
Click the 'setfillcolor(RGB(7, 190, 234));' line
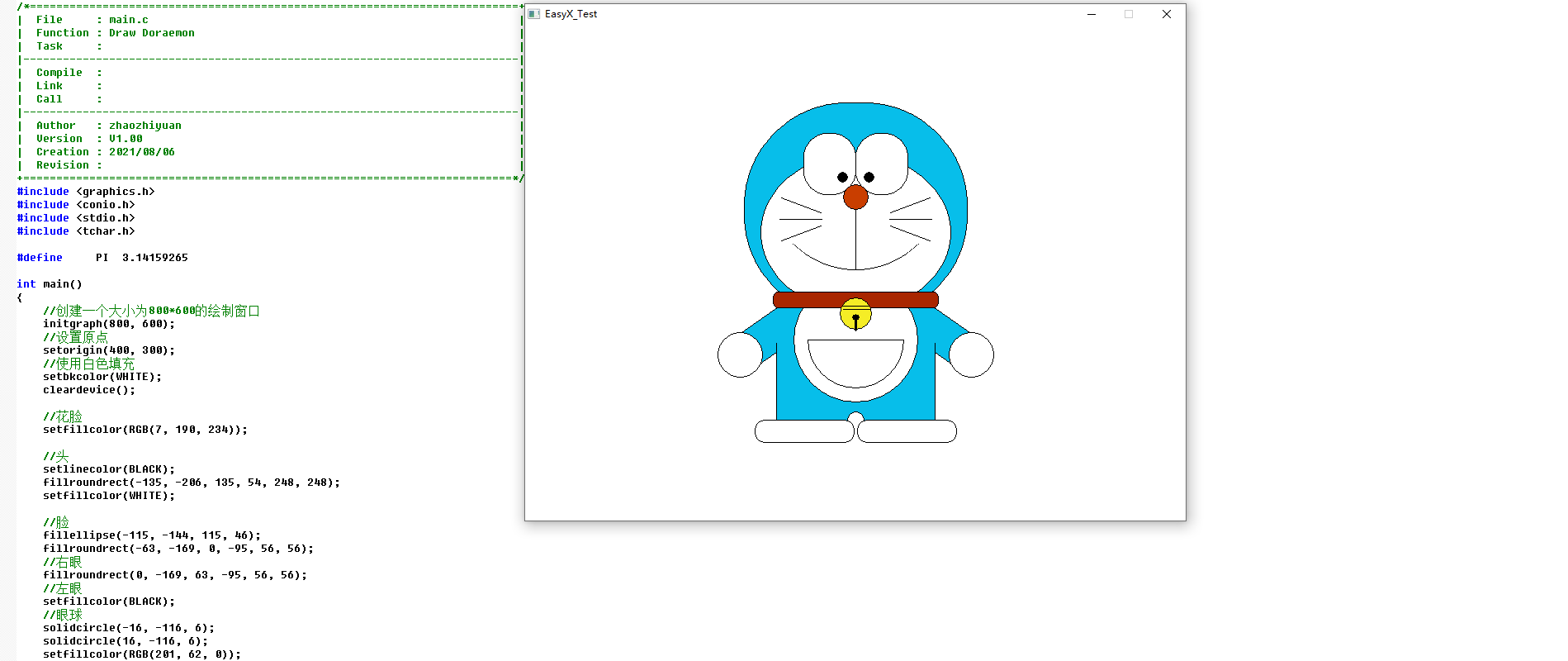[145, 430]
